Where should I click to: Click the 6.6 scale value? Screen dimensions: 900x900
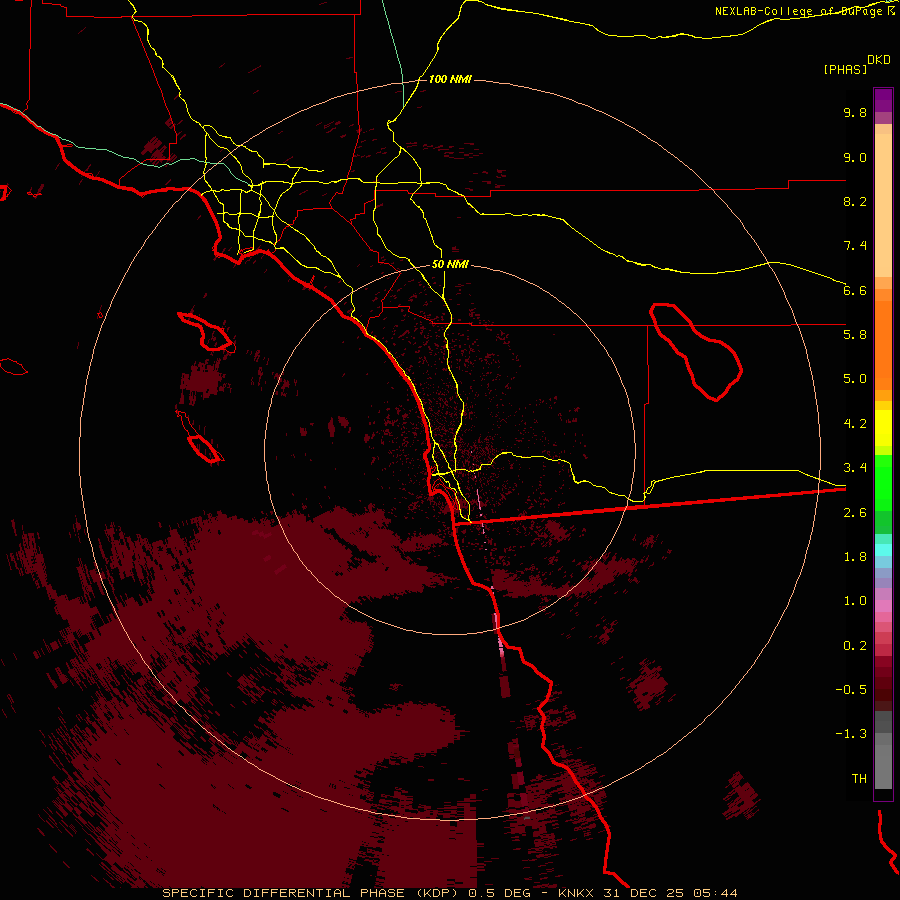click(855, 290)
